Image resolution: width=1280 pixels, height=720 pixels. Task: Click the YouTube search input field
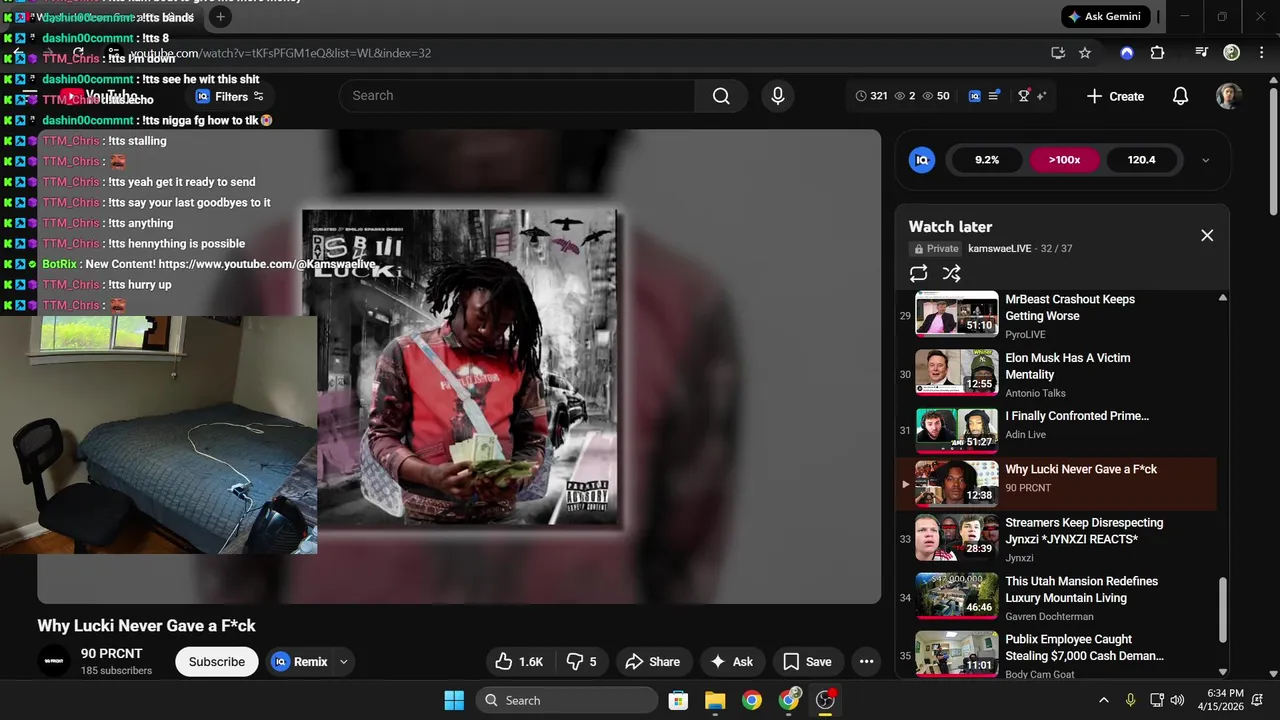[x=517, y=96]
